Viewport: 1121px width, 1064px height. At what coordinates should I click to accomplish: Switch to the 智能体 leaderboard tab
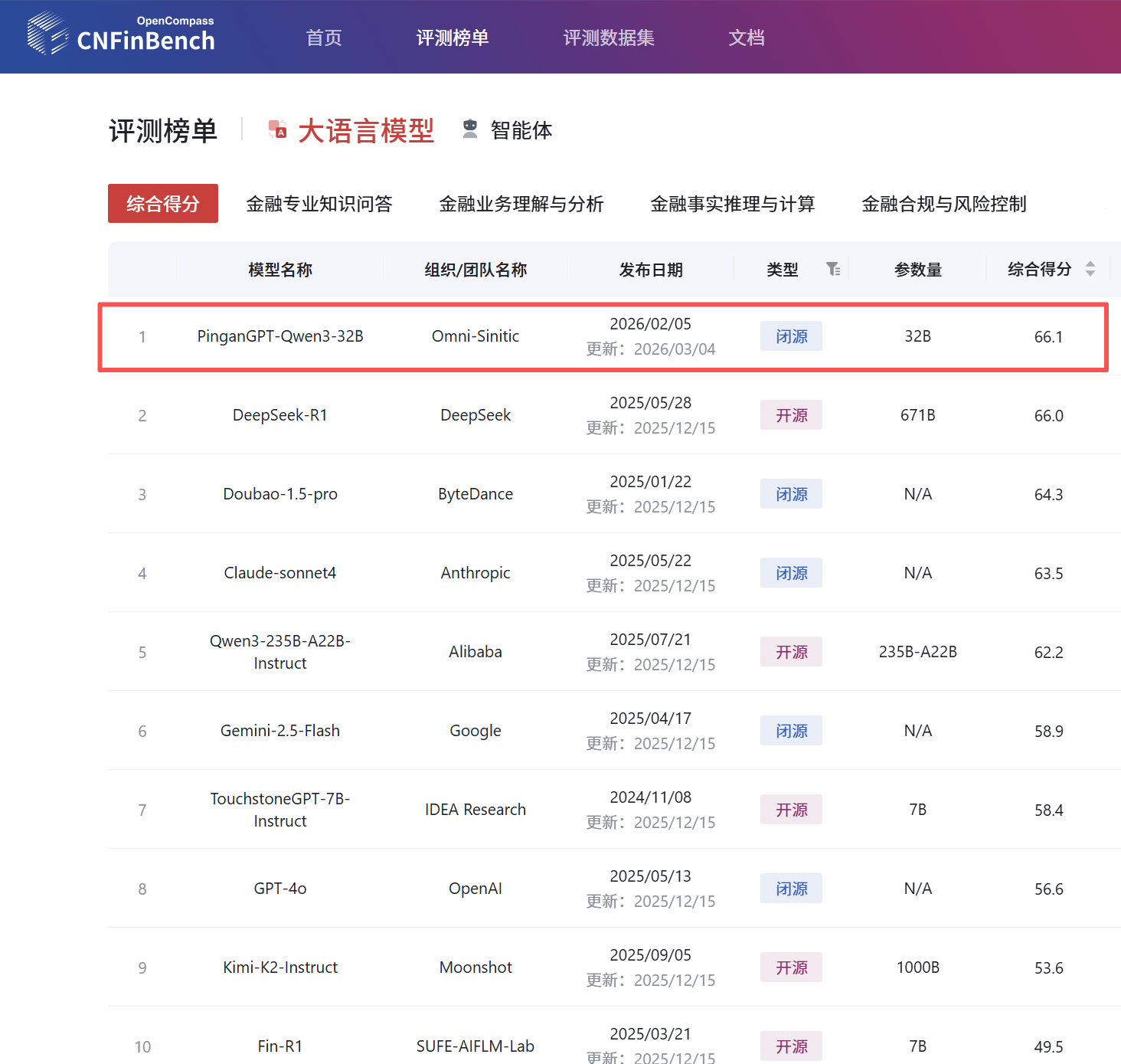click(x=521, y=130)
